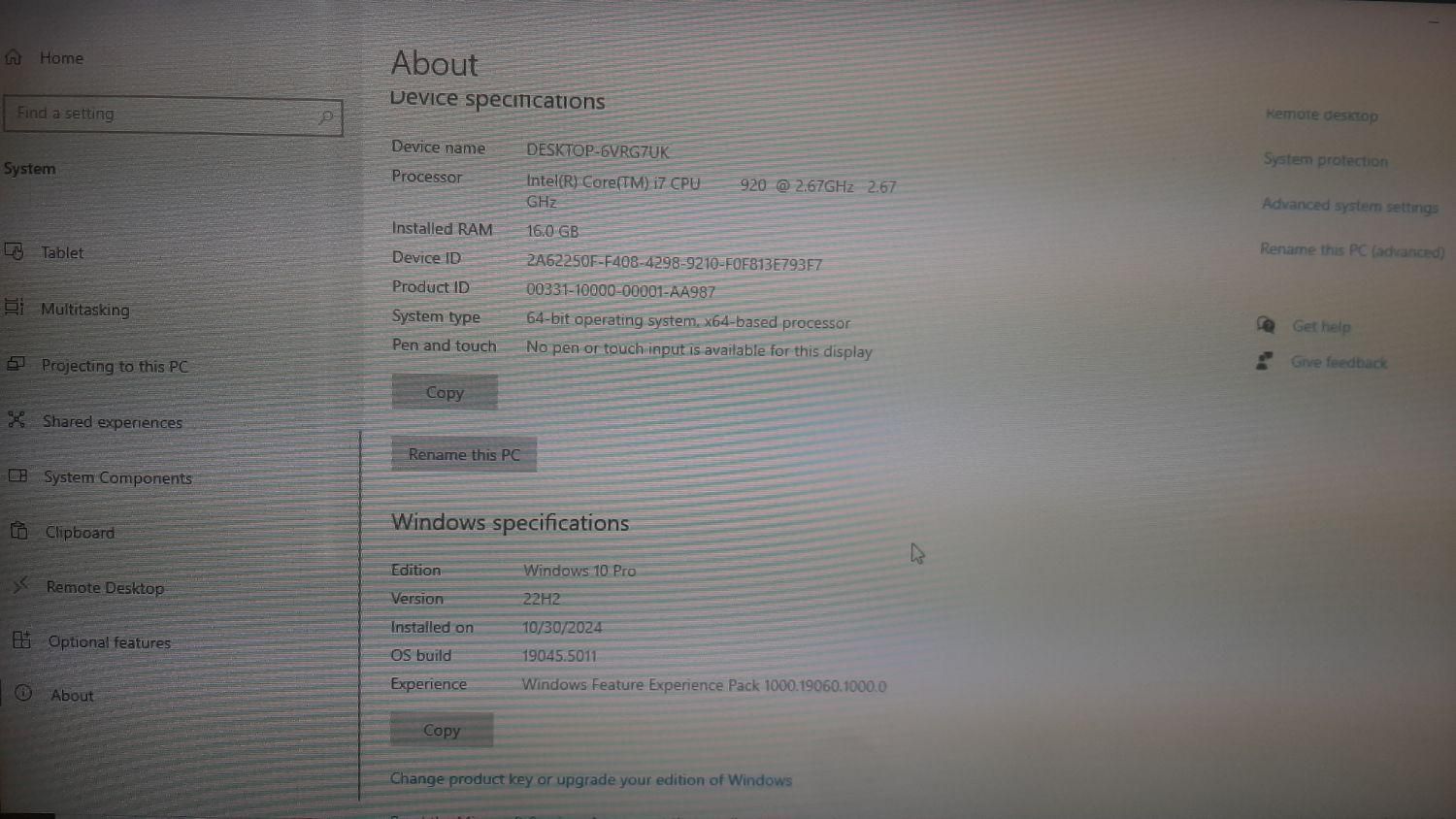Image resolution: width=1456 pixels, height=819 pixels.
Task: Click the 16.0 GB installed RAM value
Action: (x=552, y=231)
